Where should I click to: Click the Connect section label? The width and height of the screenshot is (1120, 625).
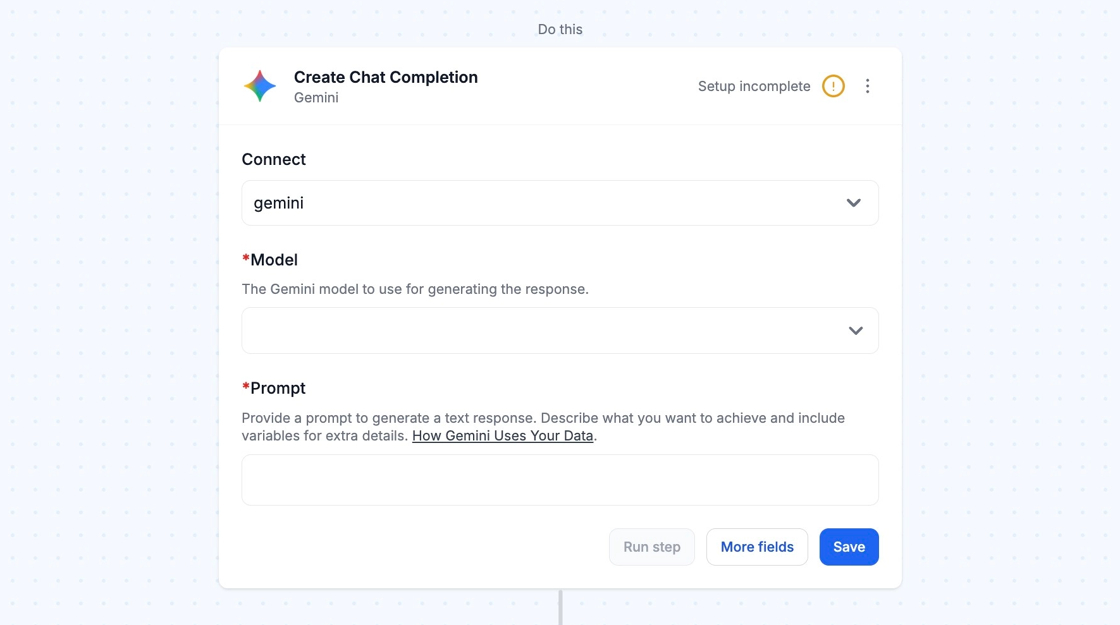(x=274, y=159)
